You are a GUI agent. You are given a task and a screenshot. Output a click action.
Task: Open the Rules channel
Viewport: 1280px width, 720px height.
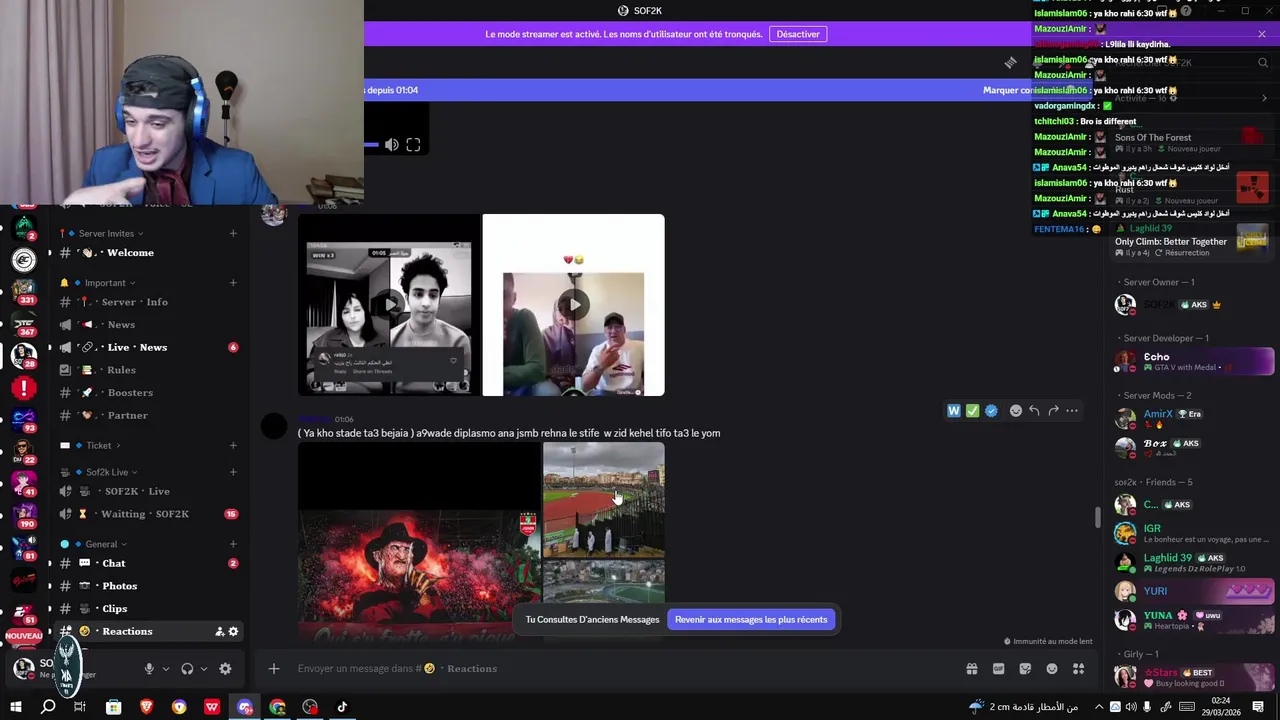click(148, 370)
